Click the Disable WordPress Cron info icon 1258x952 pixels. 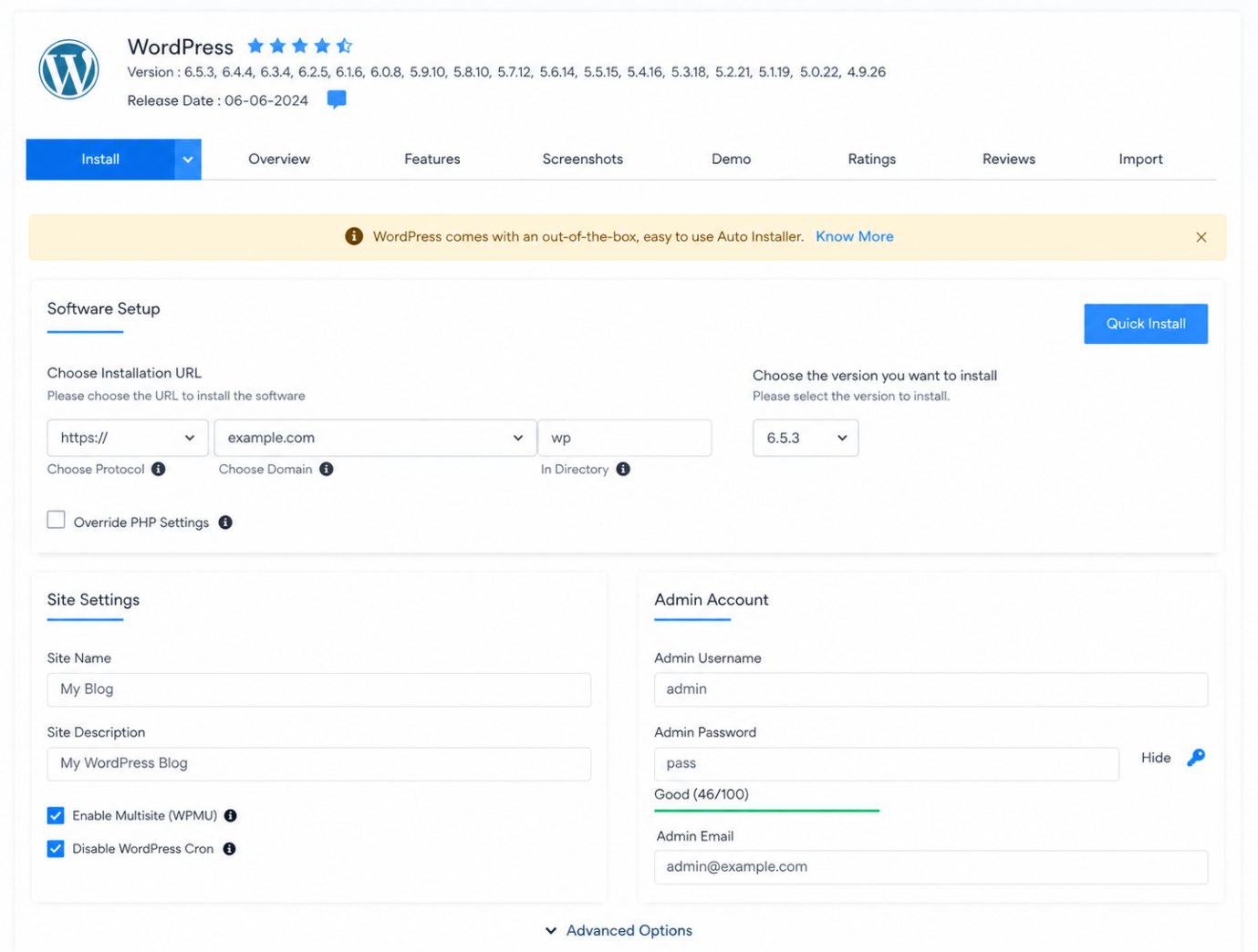click(230, 849)
